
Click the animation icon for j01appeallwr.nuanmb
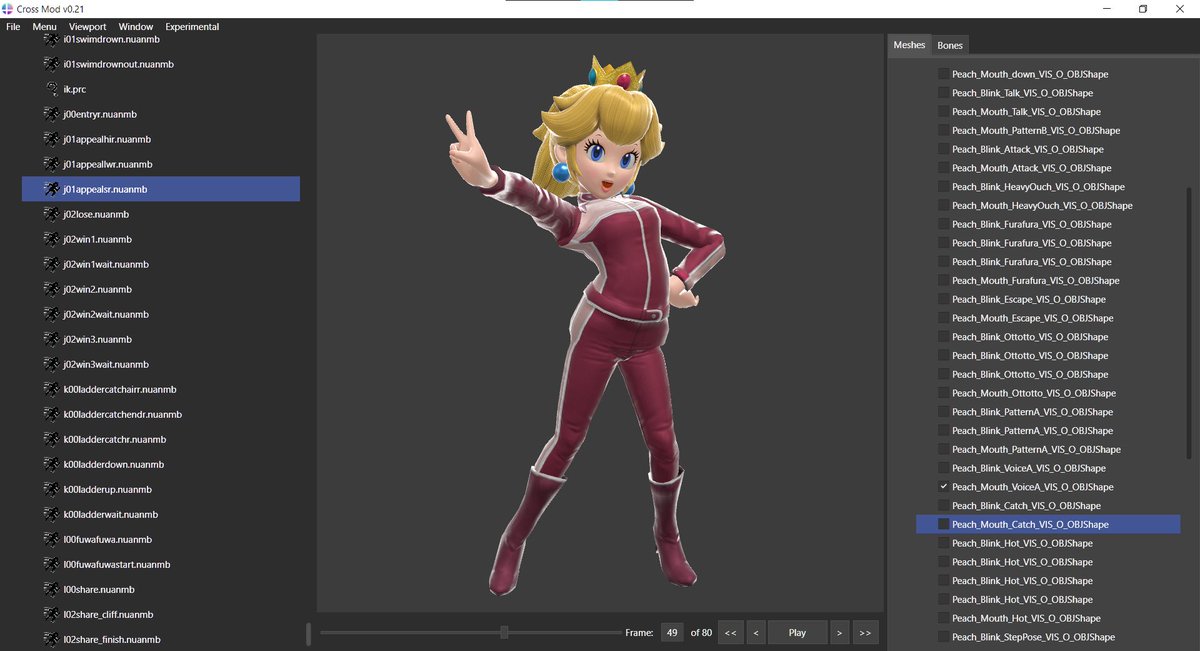coord(51,164)
